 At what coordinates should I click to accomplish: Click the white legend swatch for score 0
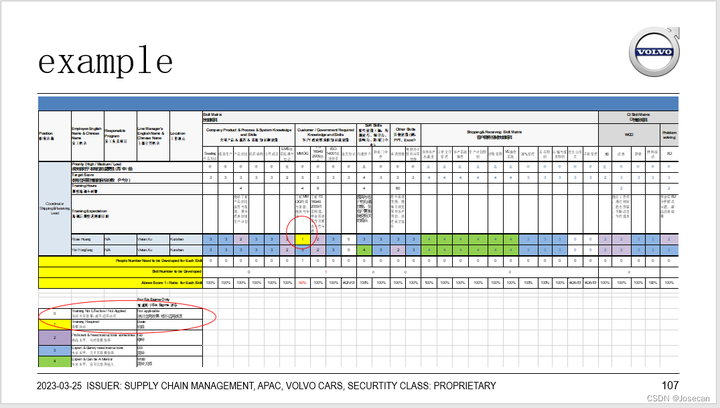(55, 314)
